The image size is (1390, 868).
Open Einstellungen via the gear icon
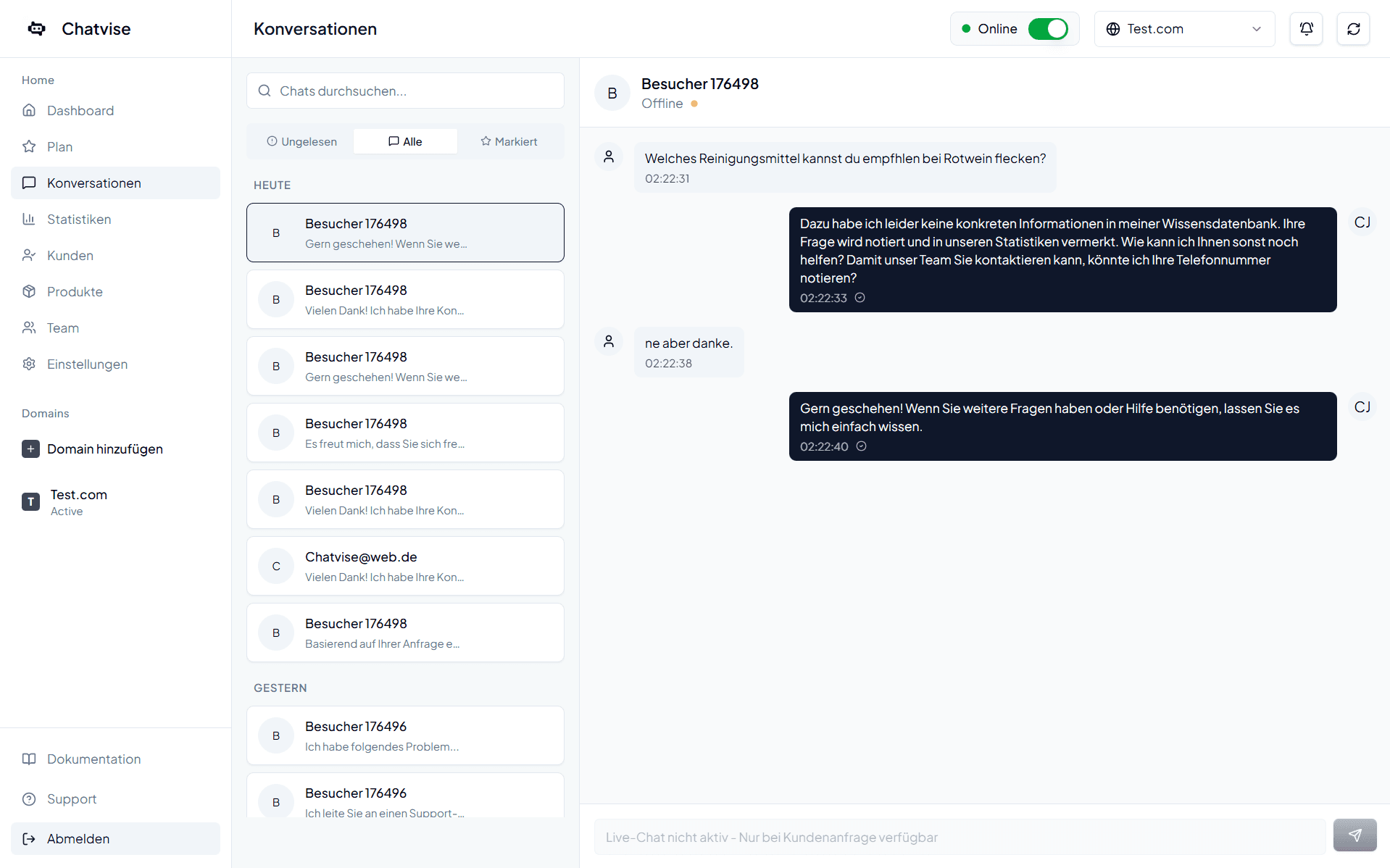(x=29, y=364)
